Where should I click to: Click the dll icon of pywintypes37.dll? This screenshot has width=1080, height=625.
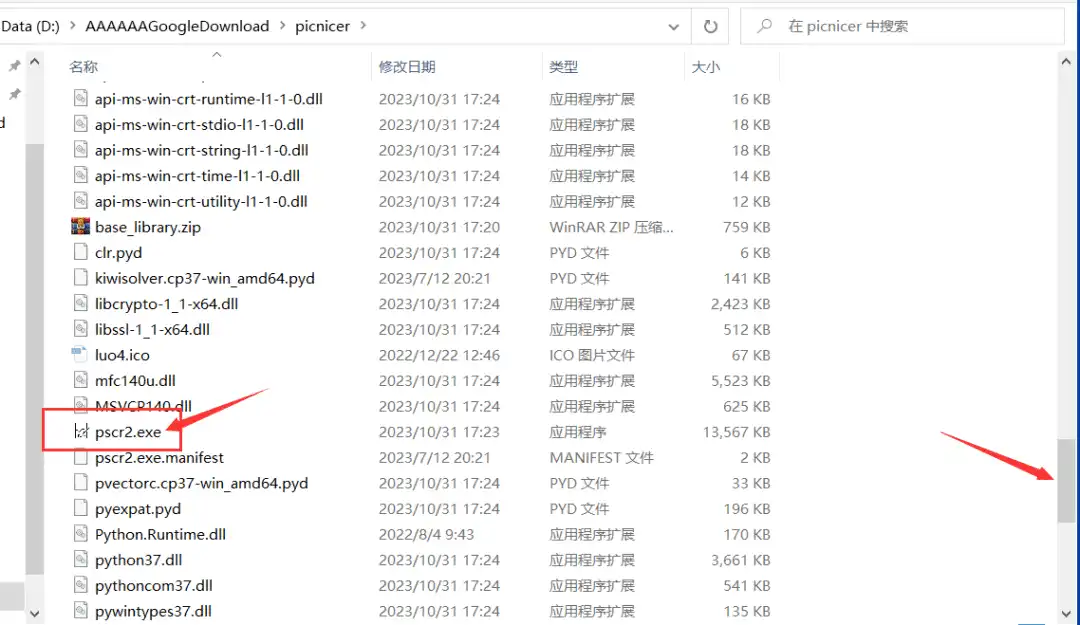tap(81, 611)
